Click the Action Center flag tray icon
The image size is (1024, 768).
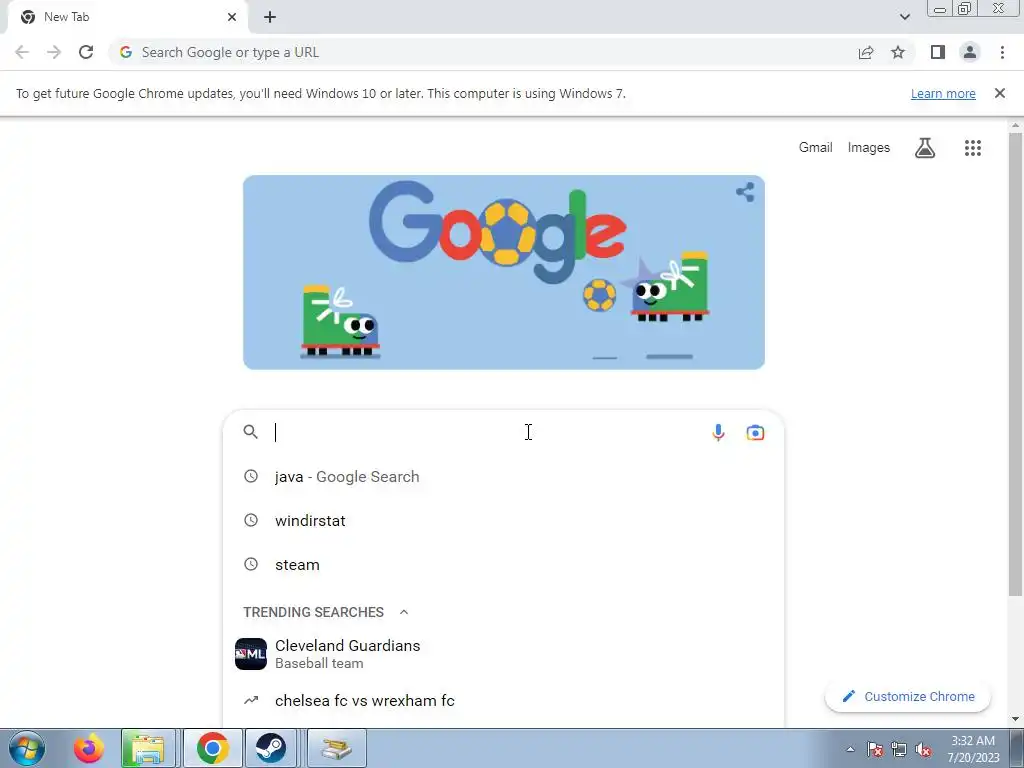click(875, 750)
